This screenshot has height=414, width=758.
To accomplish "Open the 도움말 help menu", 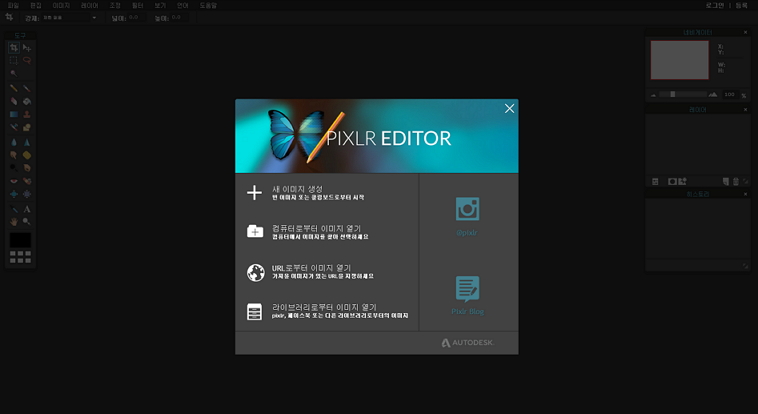I will coord(208,5).
